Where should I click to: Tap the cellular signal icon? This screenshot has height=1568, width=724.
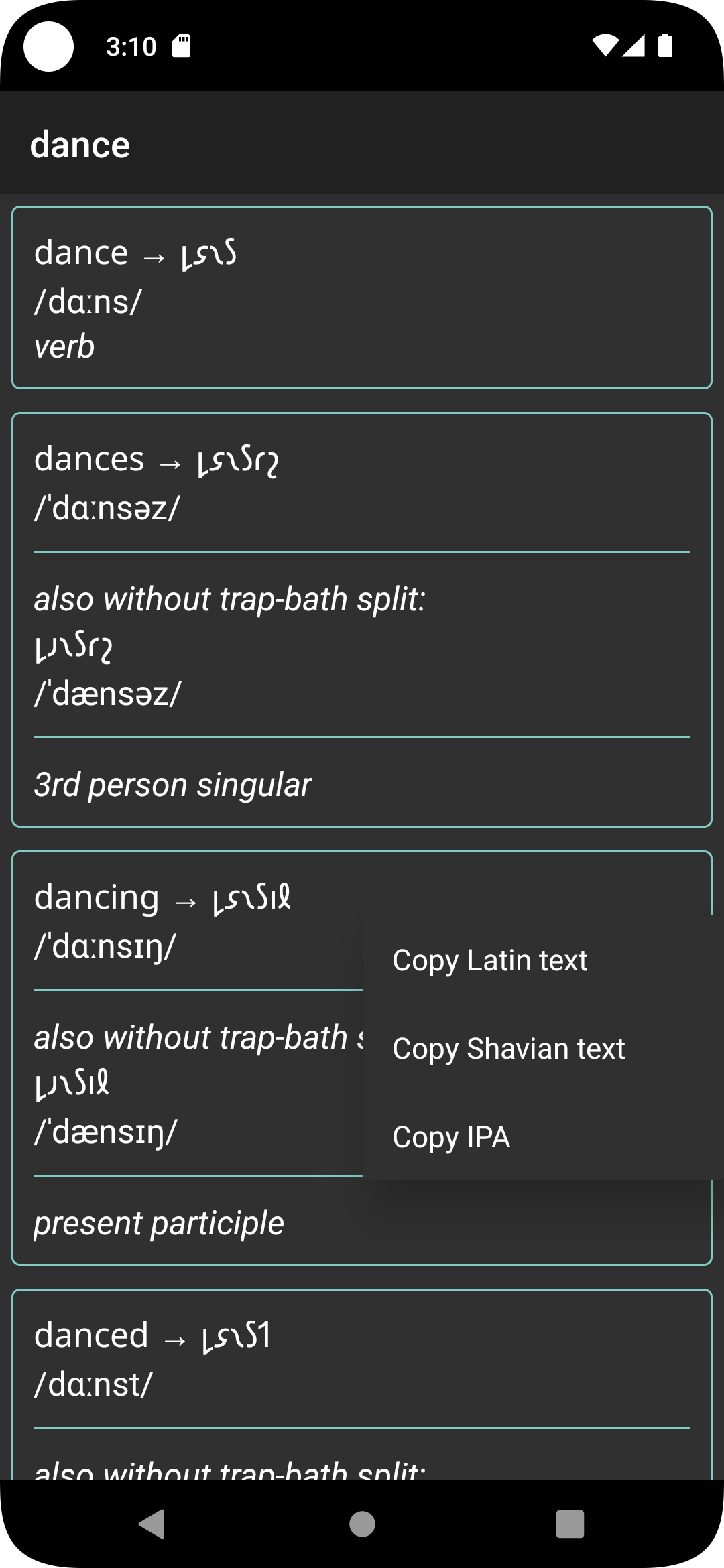(633, 46)
